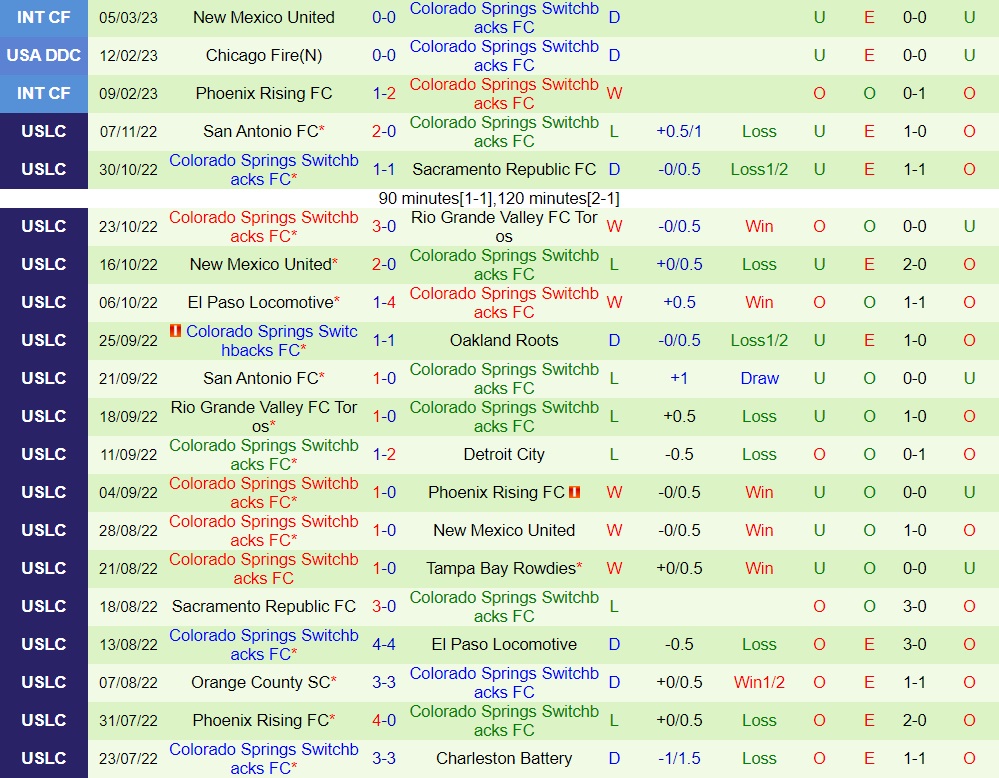Click the 3-3 score against Charleston Battery
The height and width of the screenshot is (778, 999).
click(x=384, y=758)
